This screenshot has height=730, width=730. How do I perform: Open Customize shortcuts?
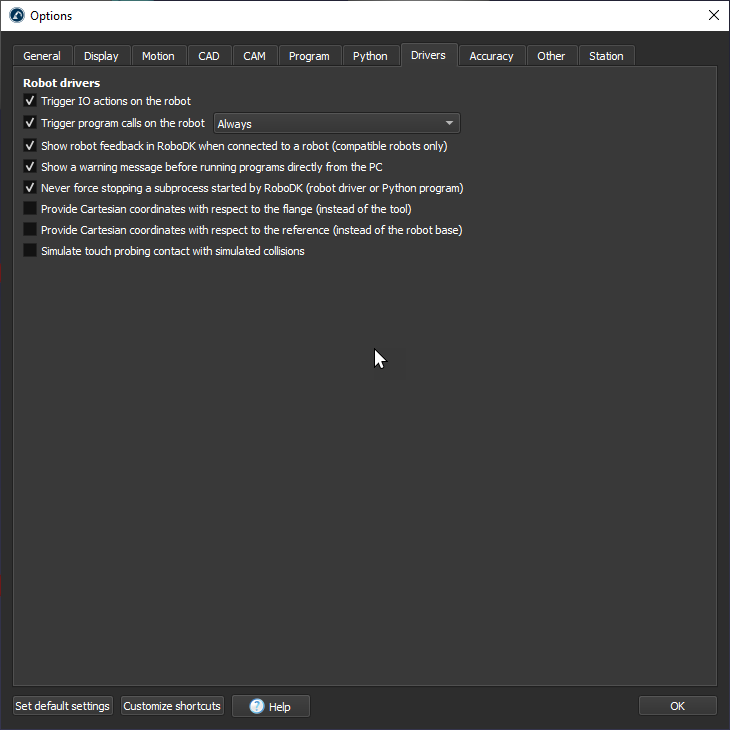171,706
